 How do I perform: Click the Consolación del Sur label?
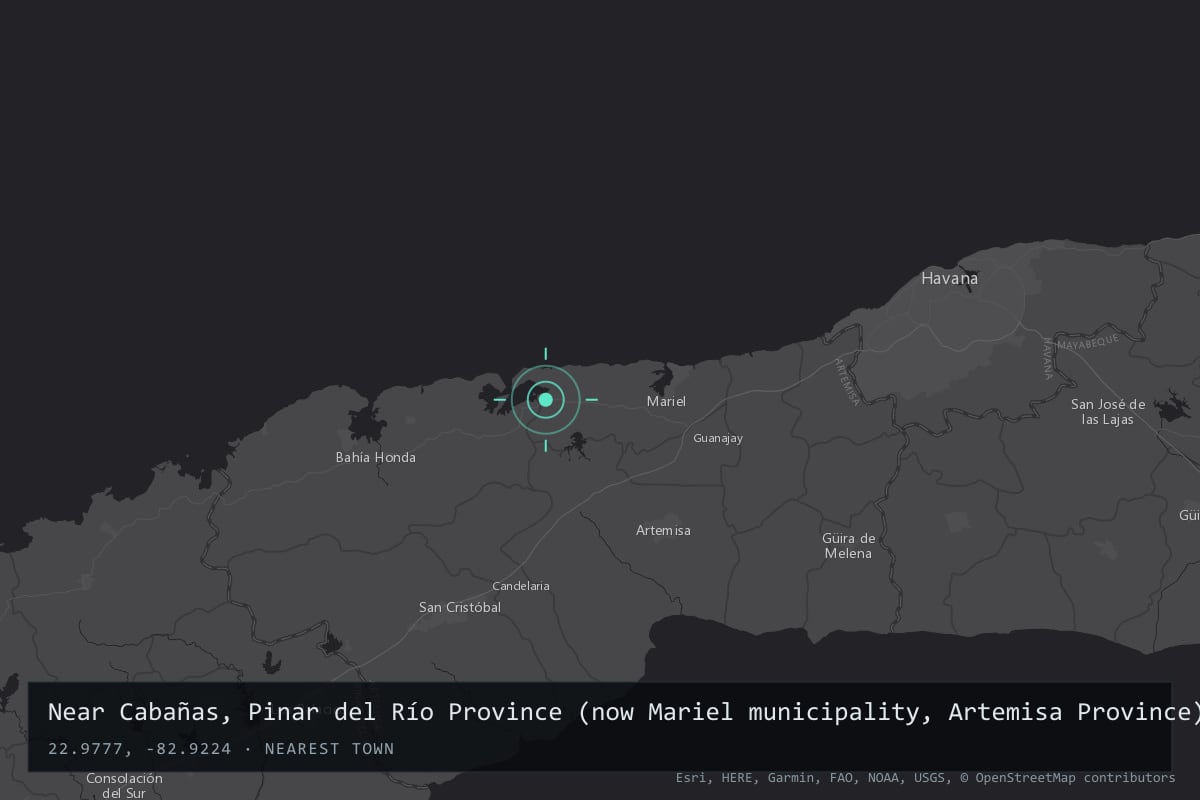tap(124, 785)
